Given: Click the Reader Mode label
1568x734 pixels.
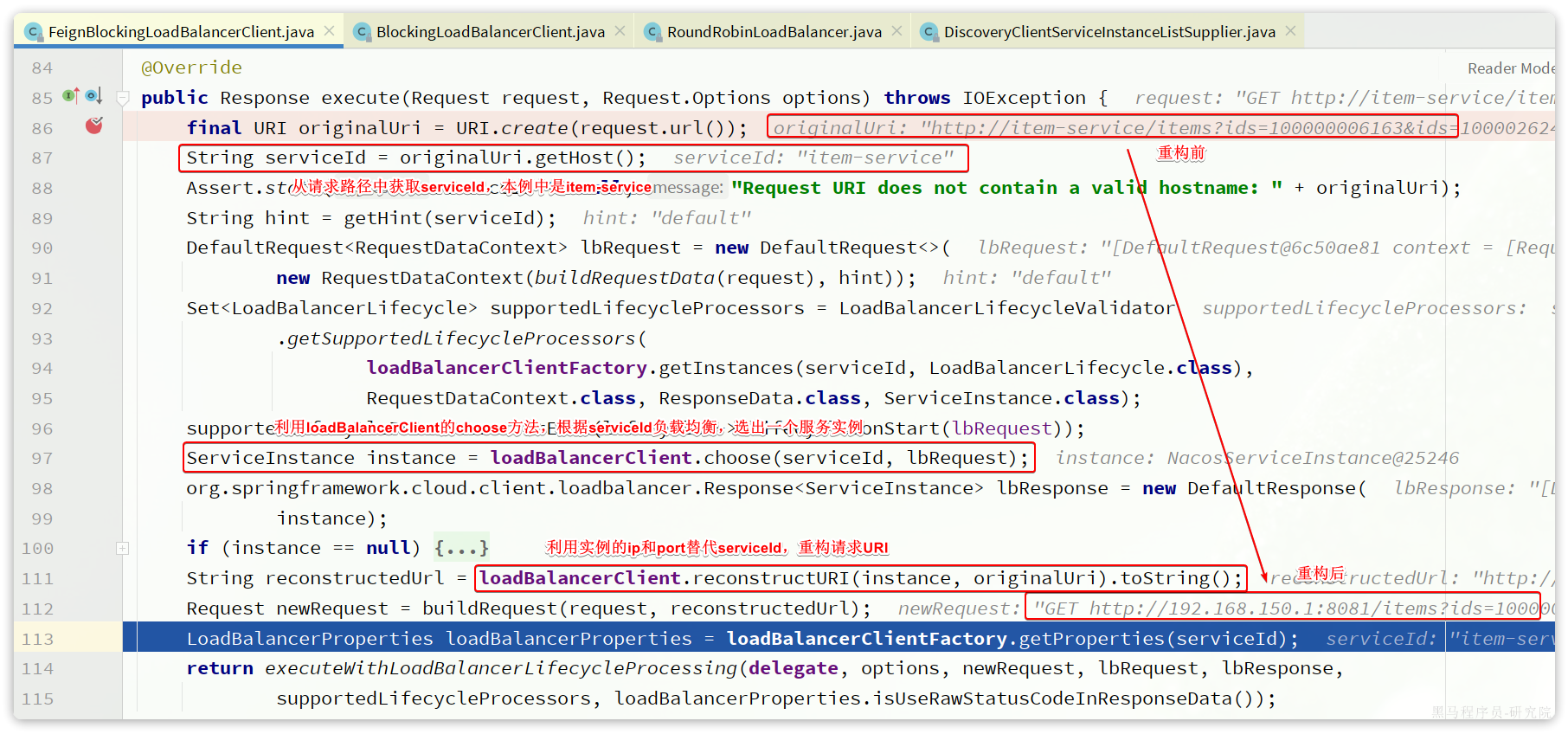Looking at the screenshot, I should (x=1510, y=68).
